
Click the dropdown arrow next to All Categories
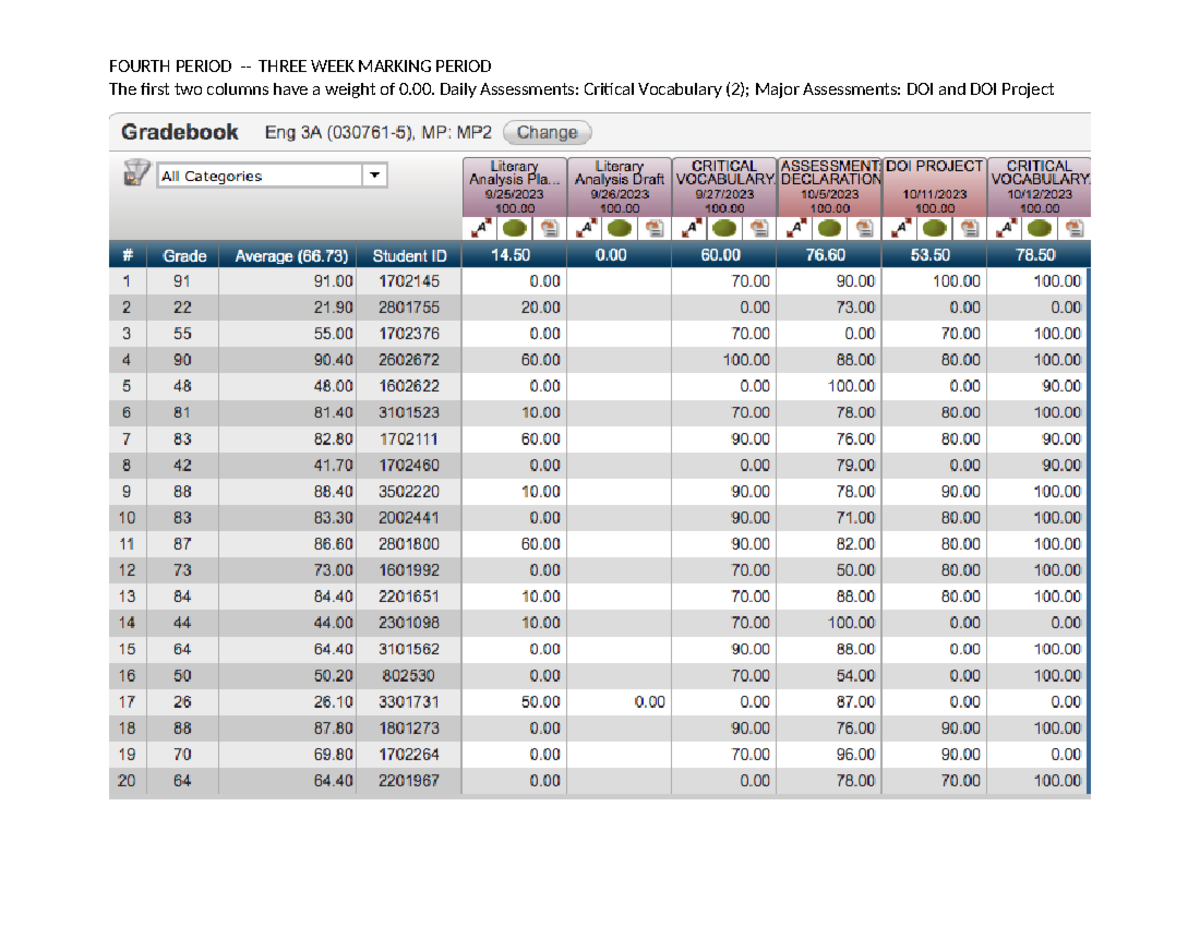tap(376, 174)
